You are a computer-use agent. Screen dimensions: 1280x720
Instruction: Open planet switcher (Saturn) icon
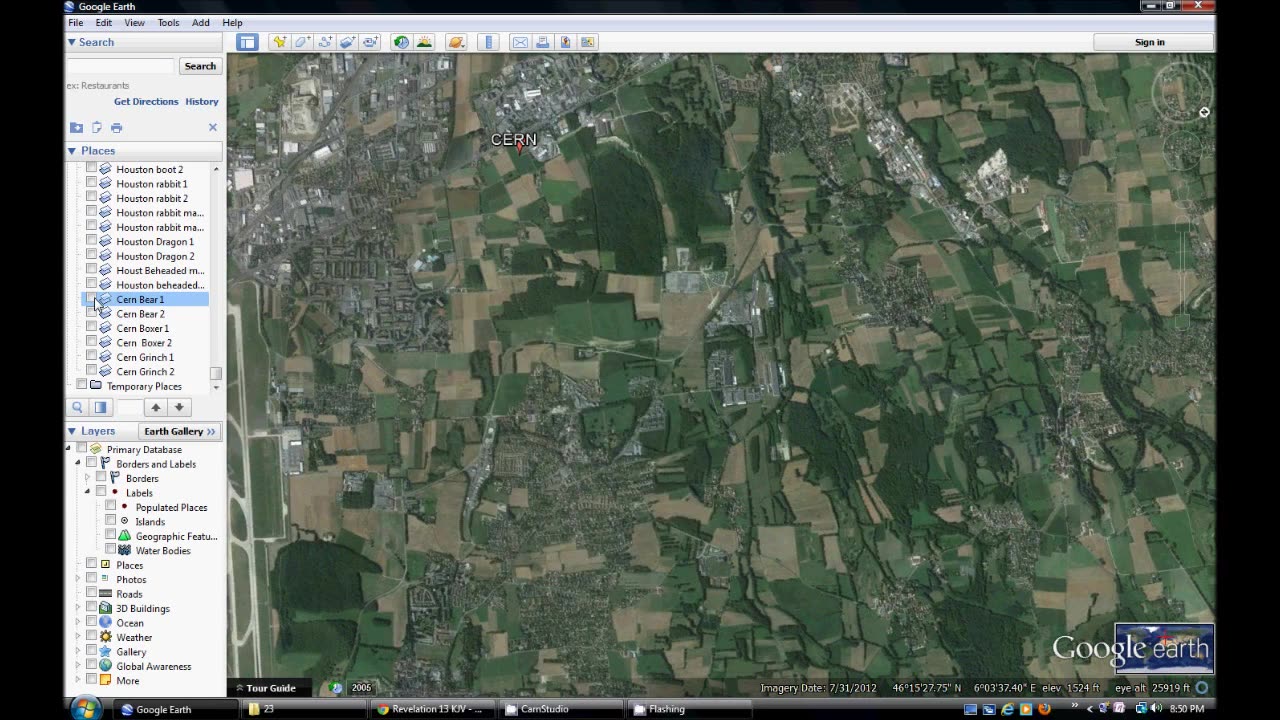pos(456,42)
